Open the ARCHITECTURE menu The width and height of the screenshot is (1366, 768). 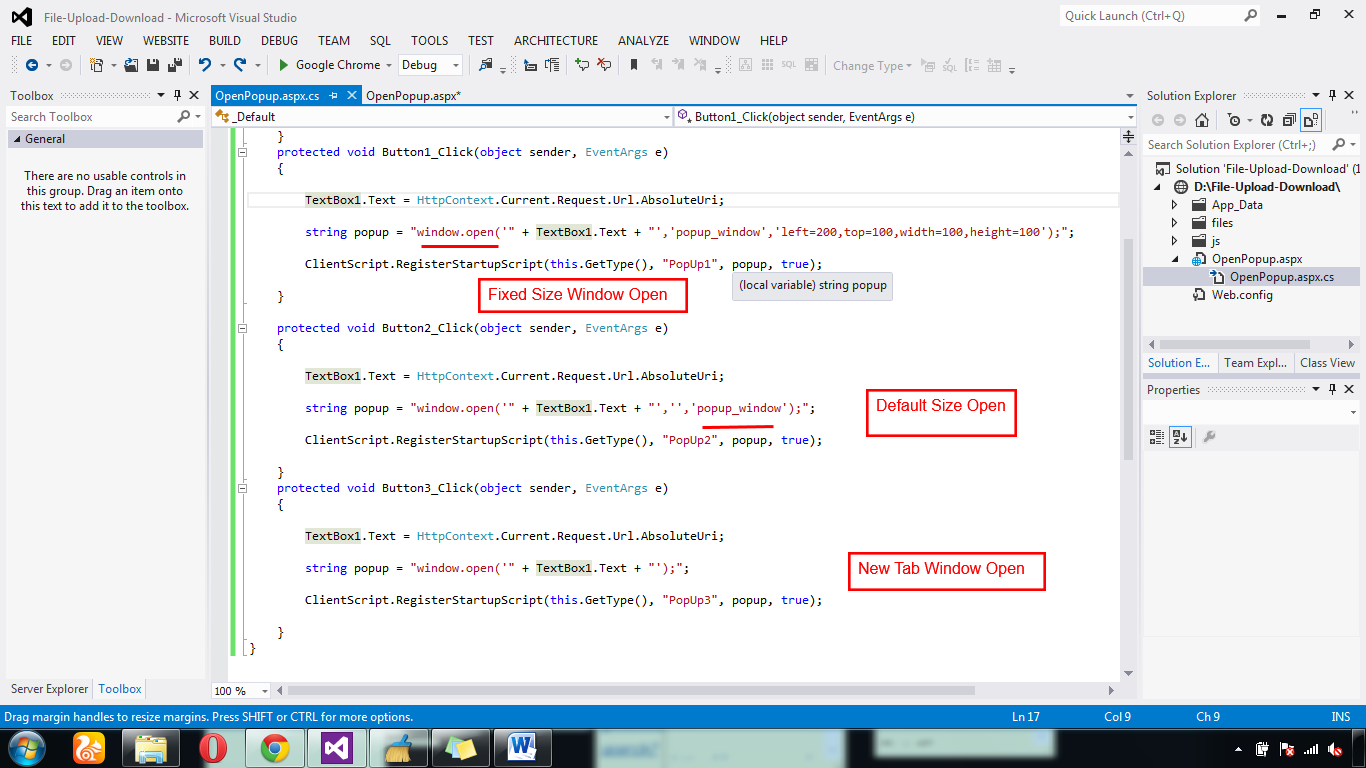pyautogui.click(x=556, y=40)
